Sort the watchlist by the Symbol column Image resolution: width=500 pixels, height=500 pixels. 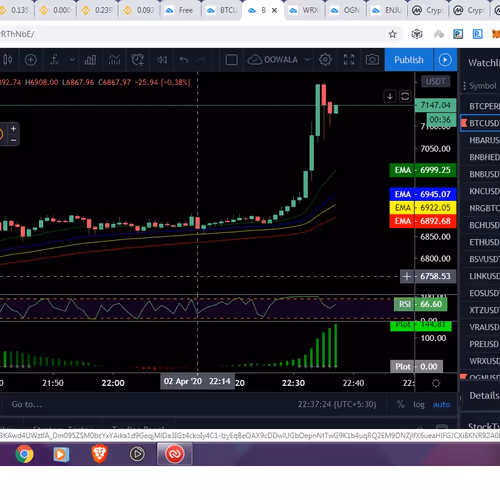[483, 86]
